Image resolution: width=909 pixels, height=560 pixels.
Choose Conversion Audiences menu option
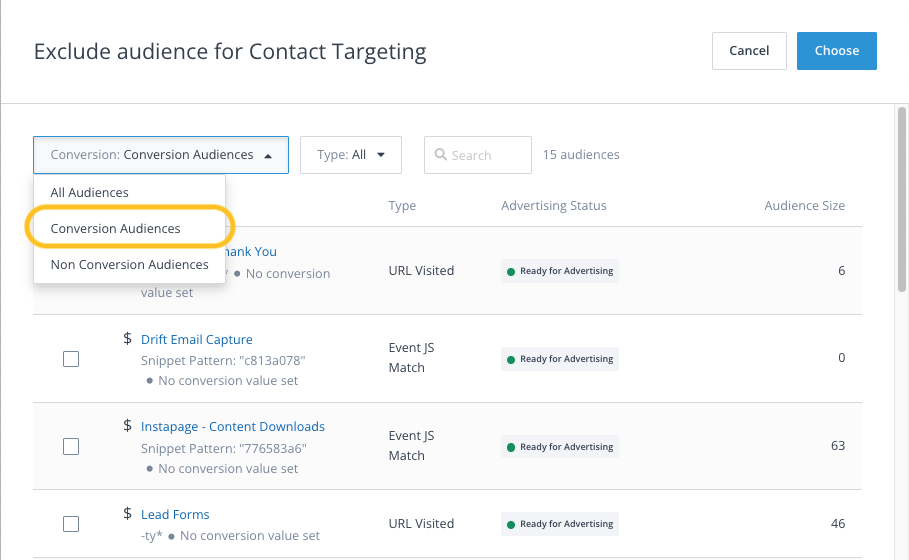pyautogui.click(x=116, y=228)
